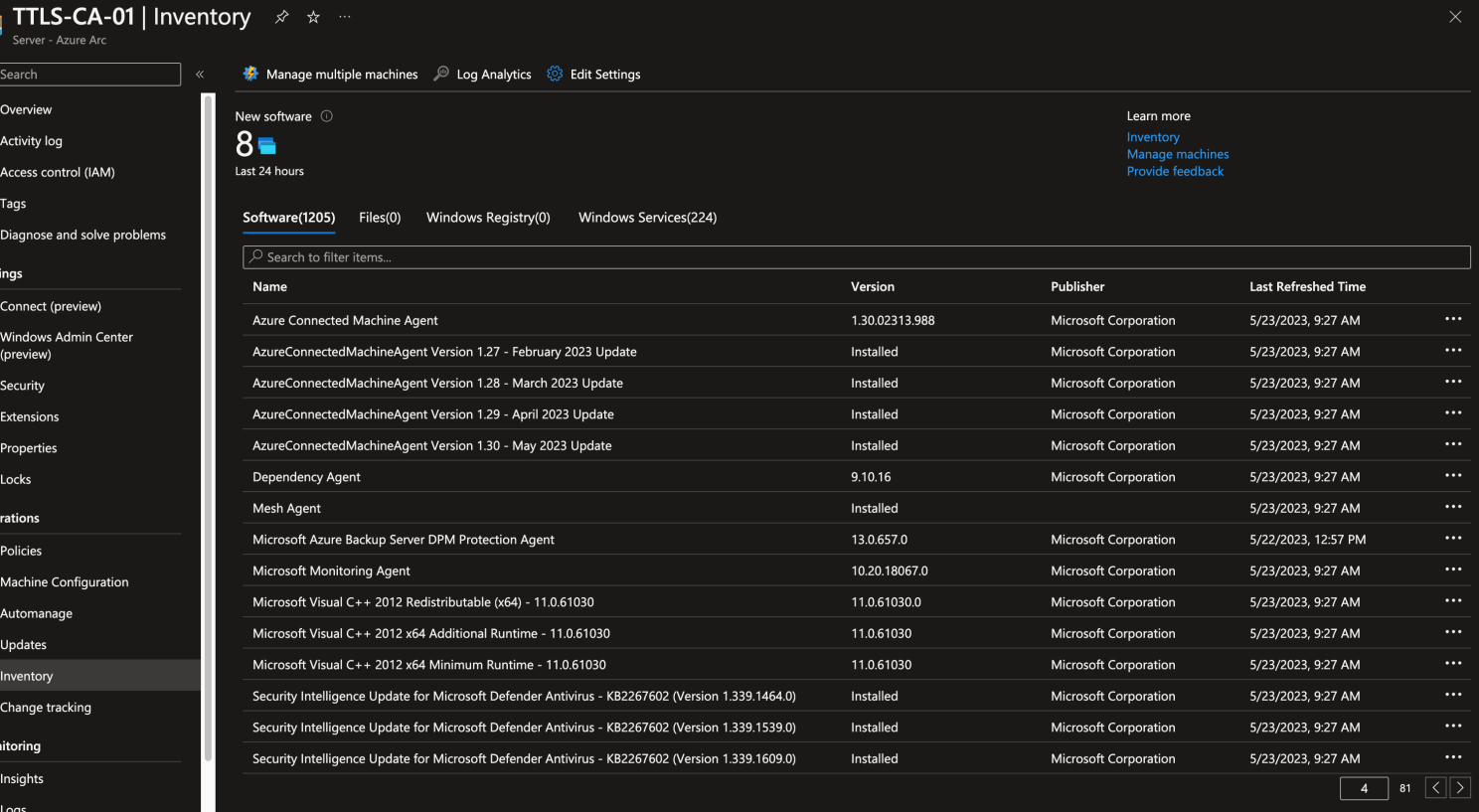Open ellipsis menu for x64 Minimum Runtime row
1479x812 pixels.
[x=1453, y=664]
